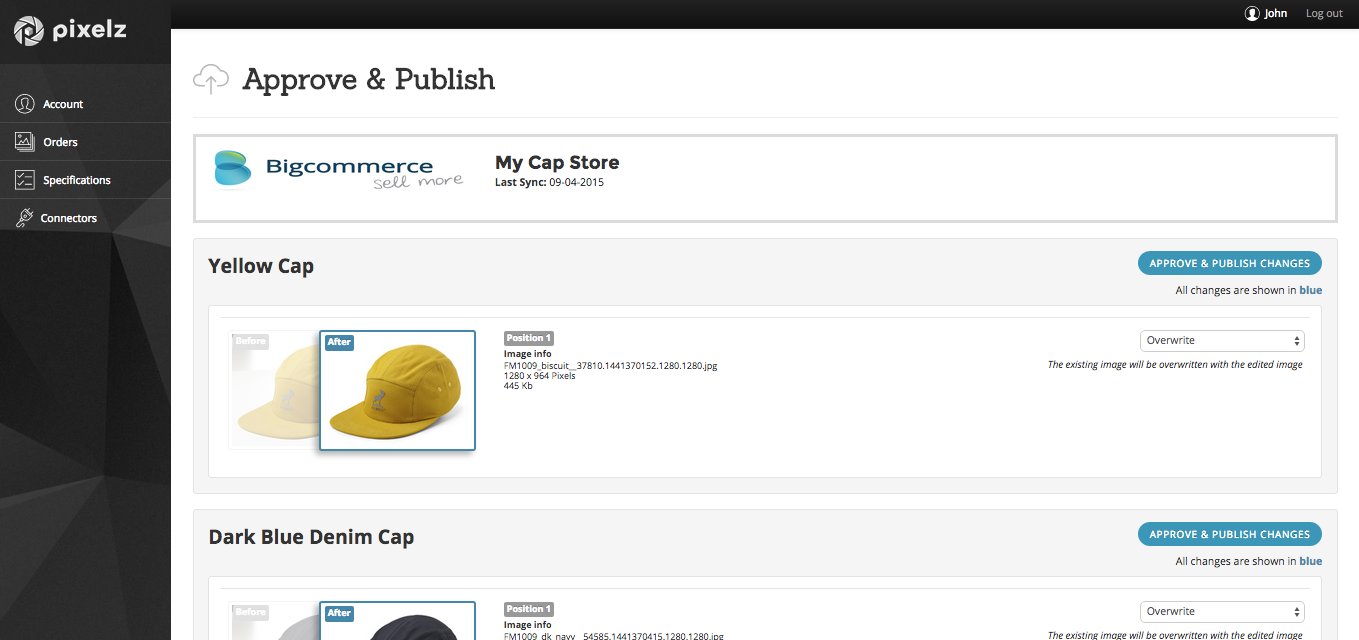Approve & Publish Changes for Yellow Cap
The height and width of the screenshot is (640, 1359).
(1229, 264)
